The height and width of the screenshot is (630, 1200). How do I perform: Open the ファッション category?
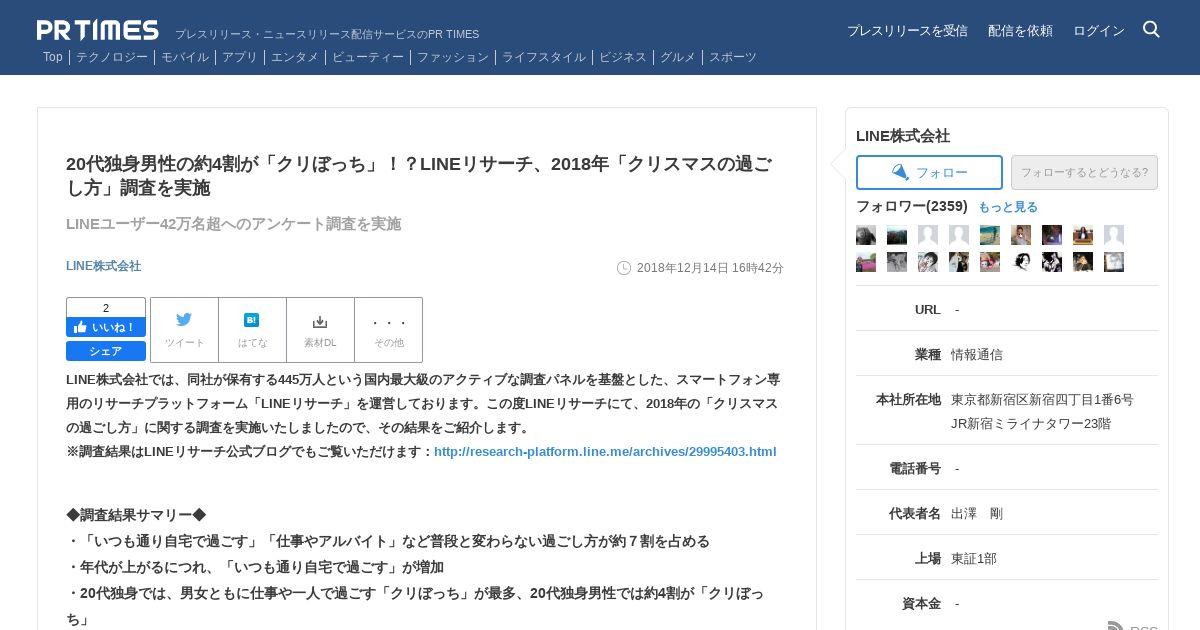[x=453, y=57]
